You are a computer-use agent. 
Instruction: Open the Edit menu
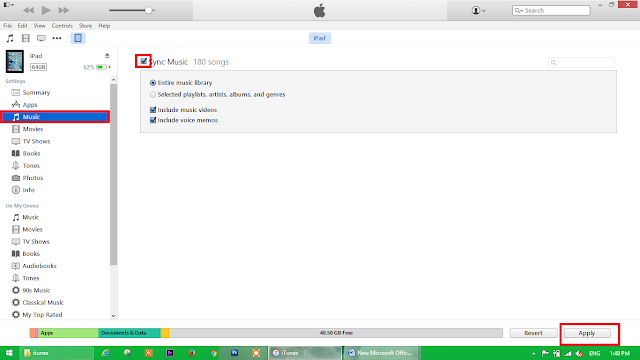pos(22,26)
